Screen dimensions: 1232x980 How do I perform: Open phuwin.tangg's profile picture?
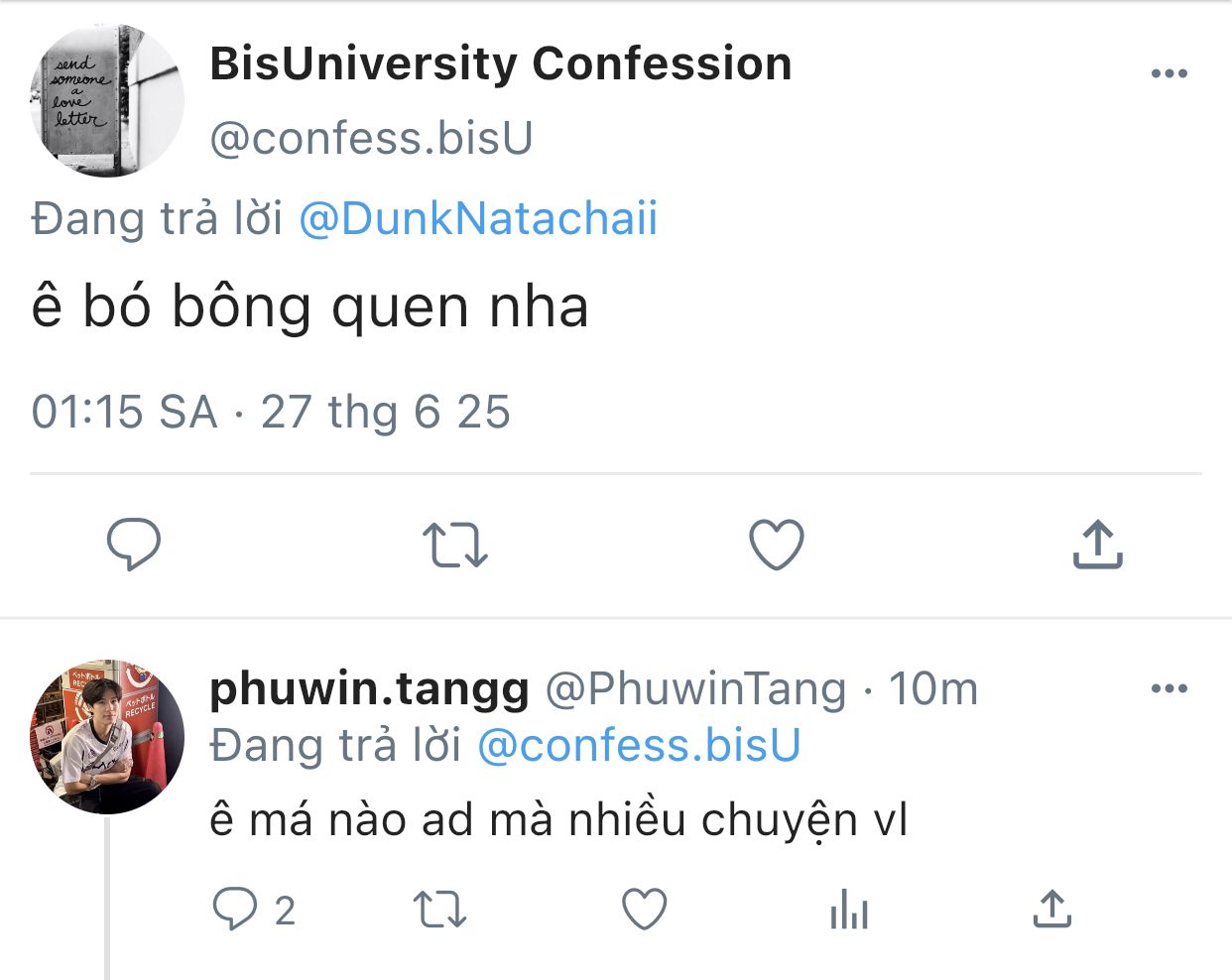tap(107, 737)
